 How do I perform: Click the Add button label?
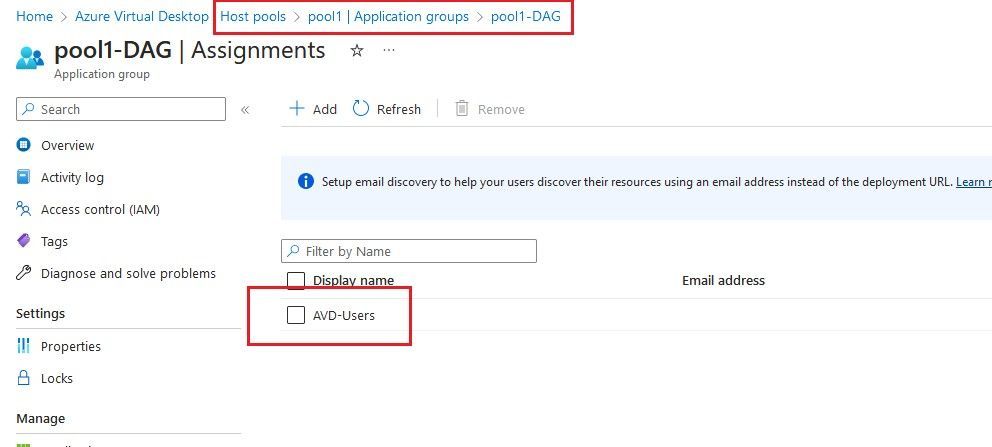(325, 109)
